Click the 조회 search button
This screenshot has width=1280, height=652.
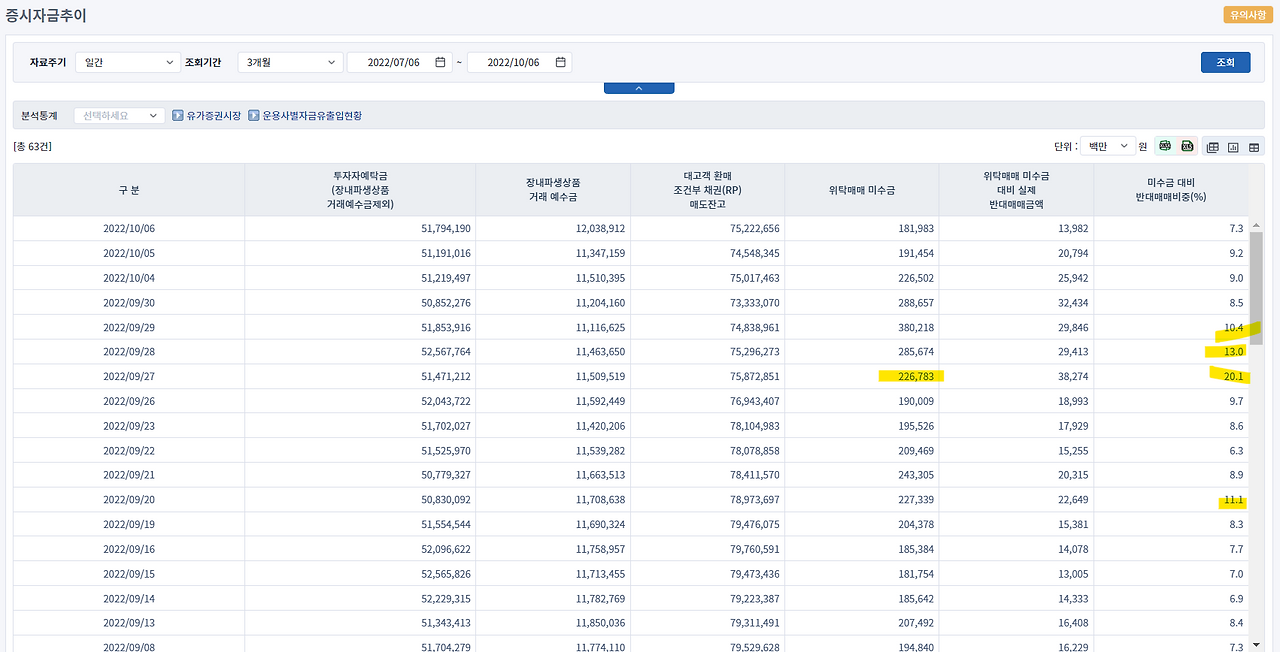[x=1225, y=62]
